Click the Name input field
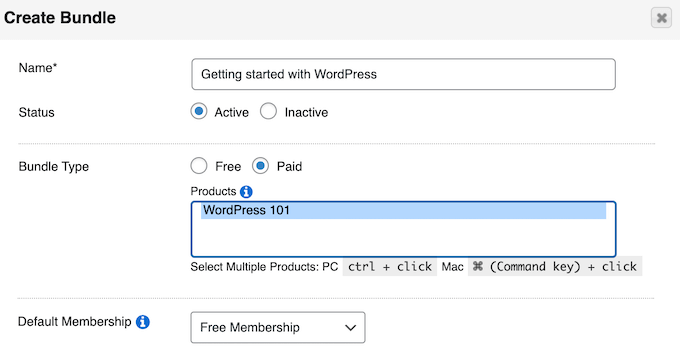Image resolution: width=680 pixels, height=360 pixels. click(403, 74)
